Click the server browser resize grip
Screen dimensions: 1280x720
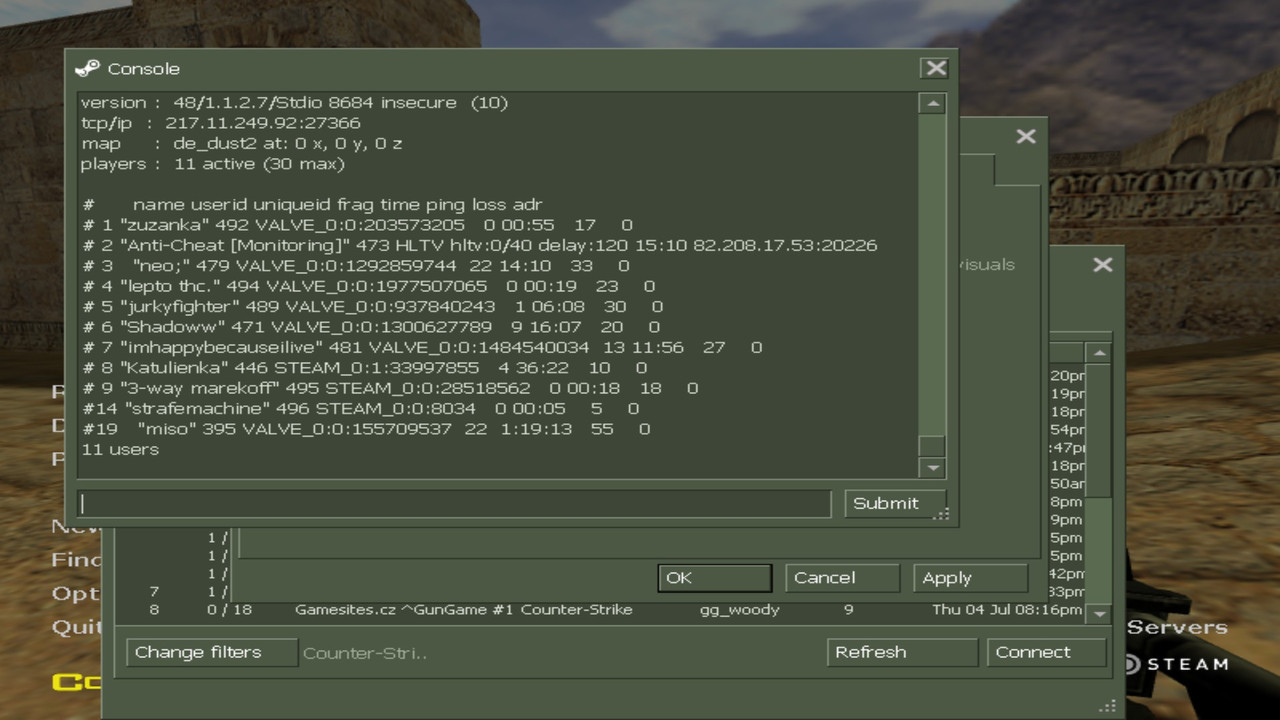[1108, 705]
